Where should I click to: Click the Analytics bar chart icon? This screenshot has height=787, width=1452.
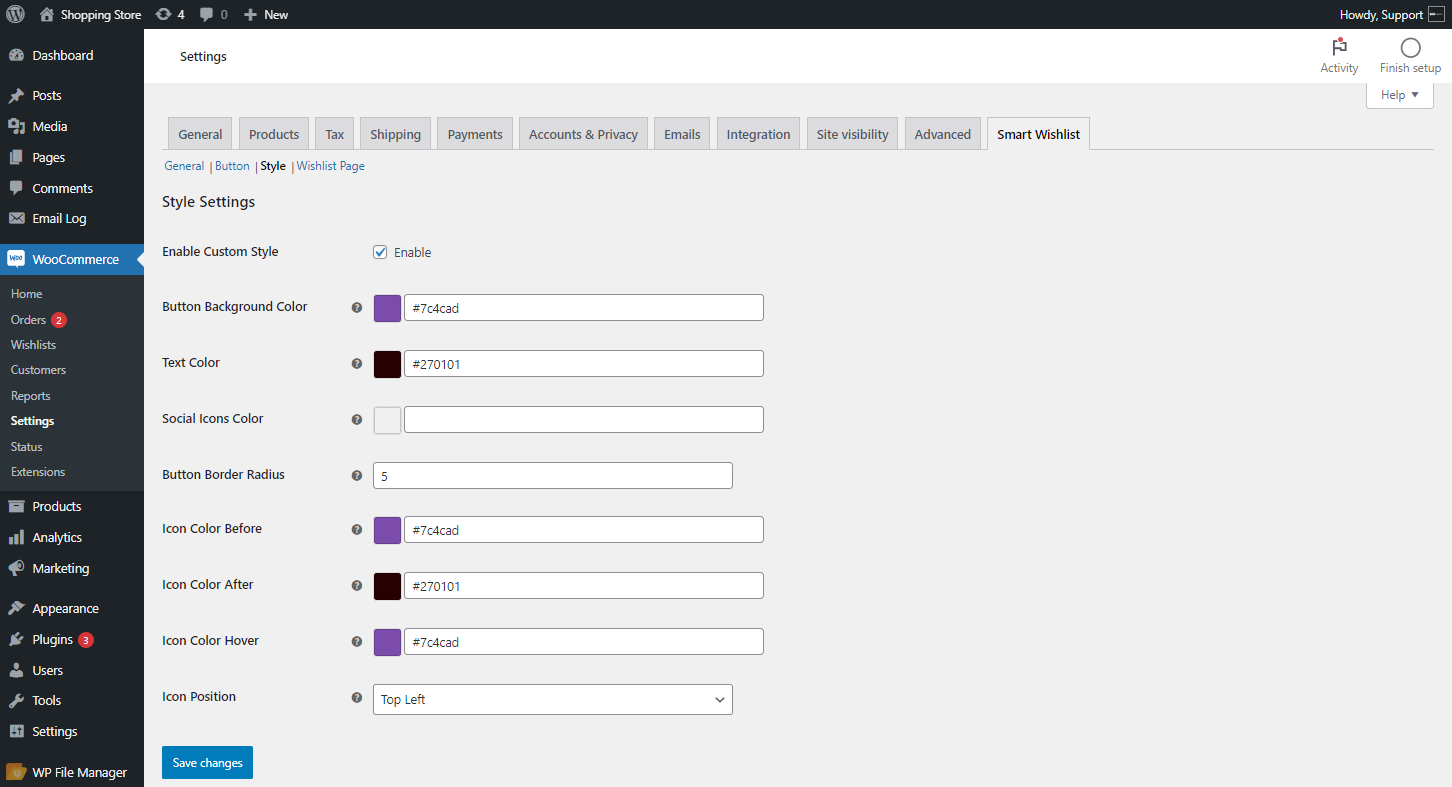17,538
